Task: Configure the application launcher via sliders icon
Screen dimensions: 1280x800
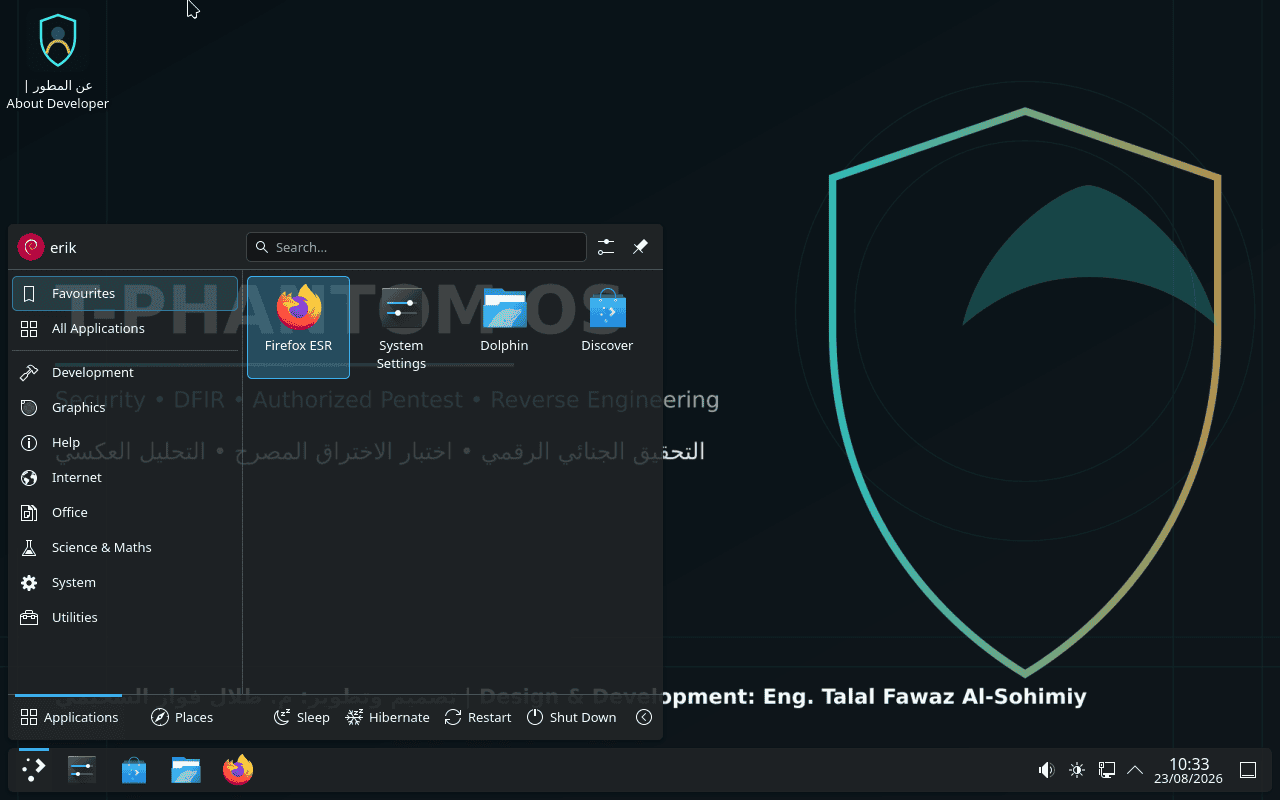Action: tap(606, 247)
